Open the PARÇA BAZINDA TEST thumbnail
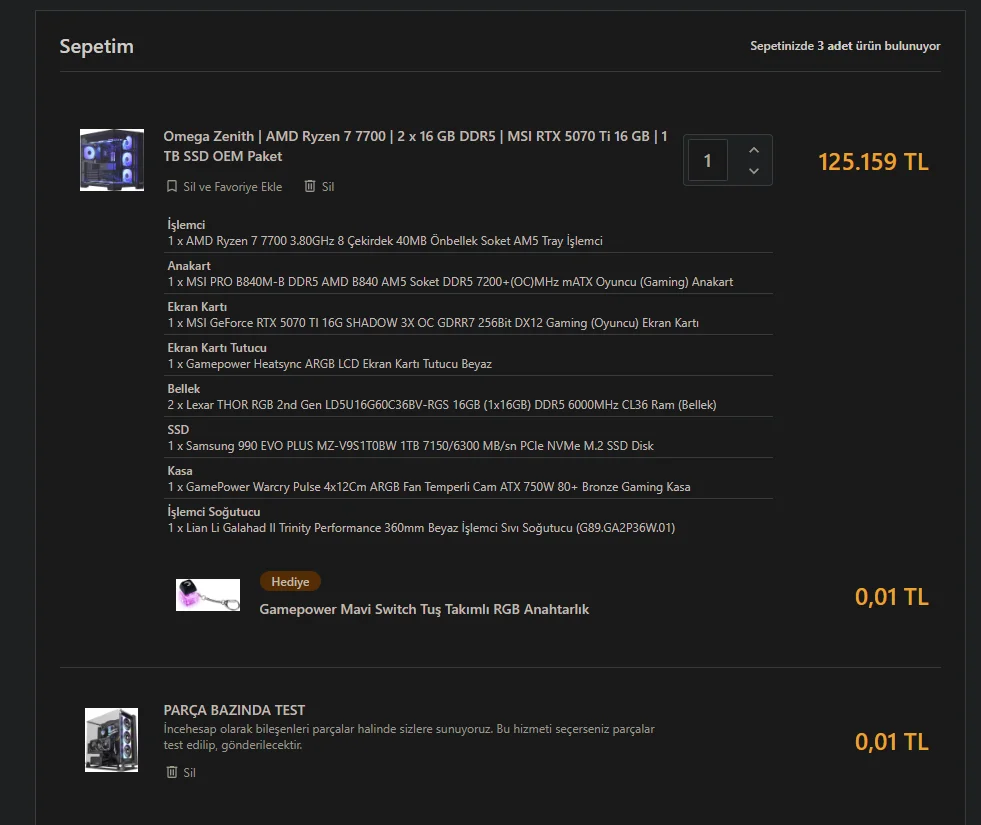 pos(111,740)
